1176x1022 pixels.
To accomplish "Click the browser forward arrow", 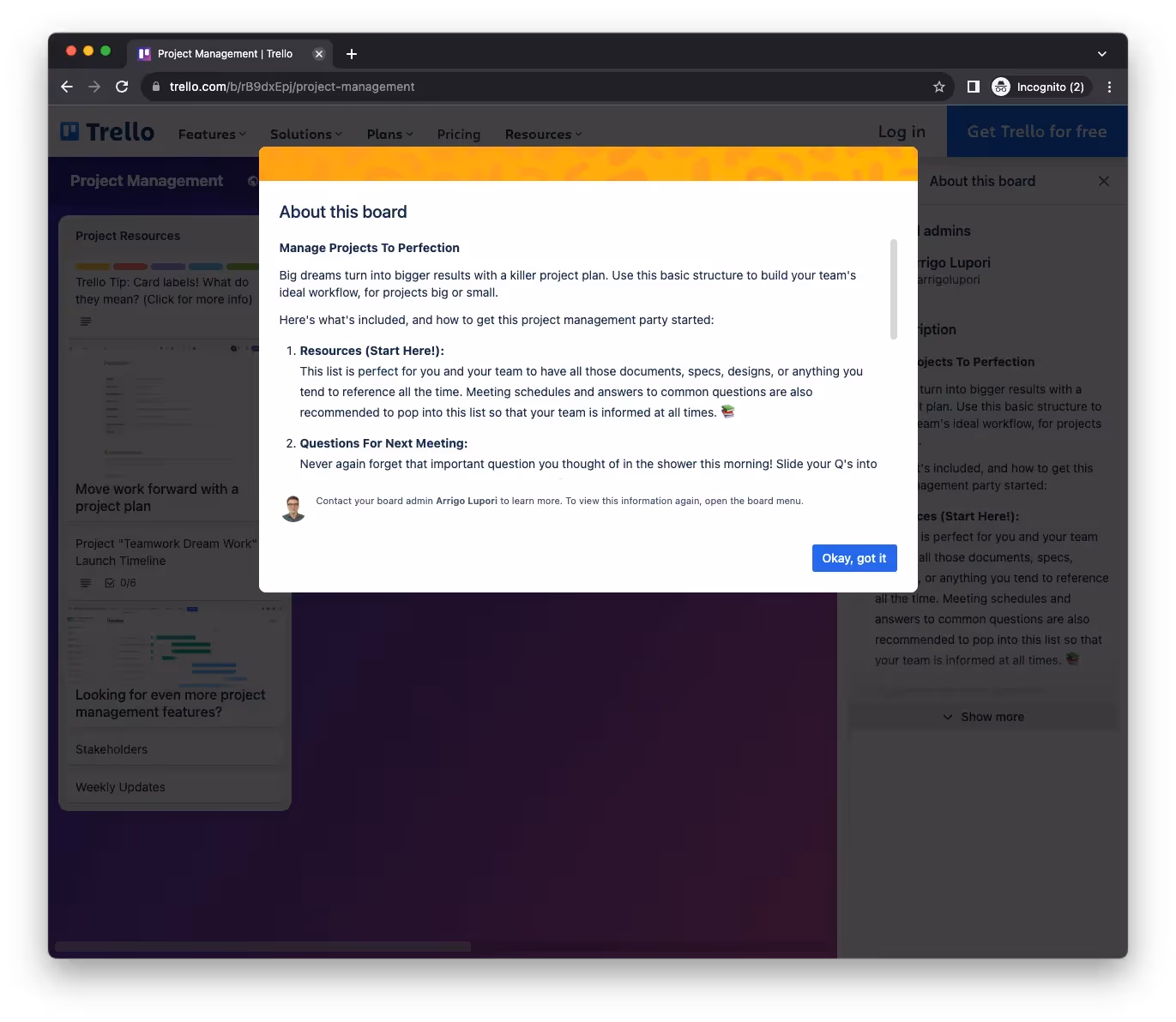I will 94,87.
